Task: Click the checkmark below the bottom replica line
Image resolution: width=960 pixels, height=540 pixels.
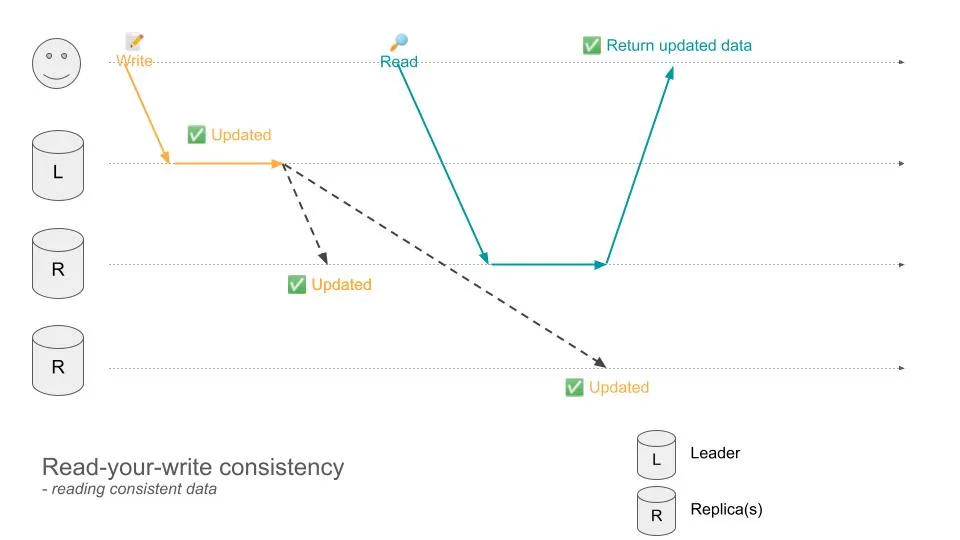Action: (574, 388)
